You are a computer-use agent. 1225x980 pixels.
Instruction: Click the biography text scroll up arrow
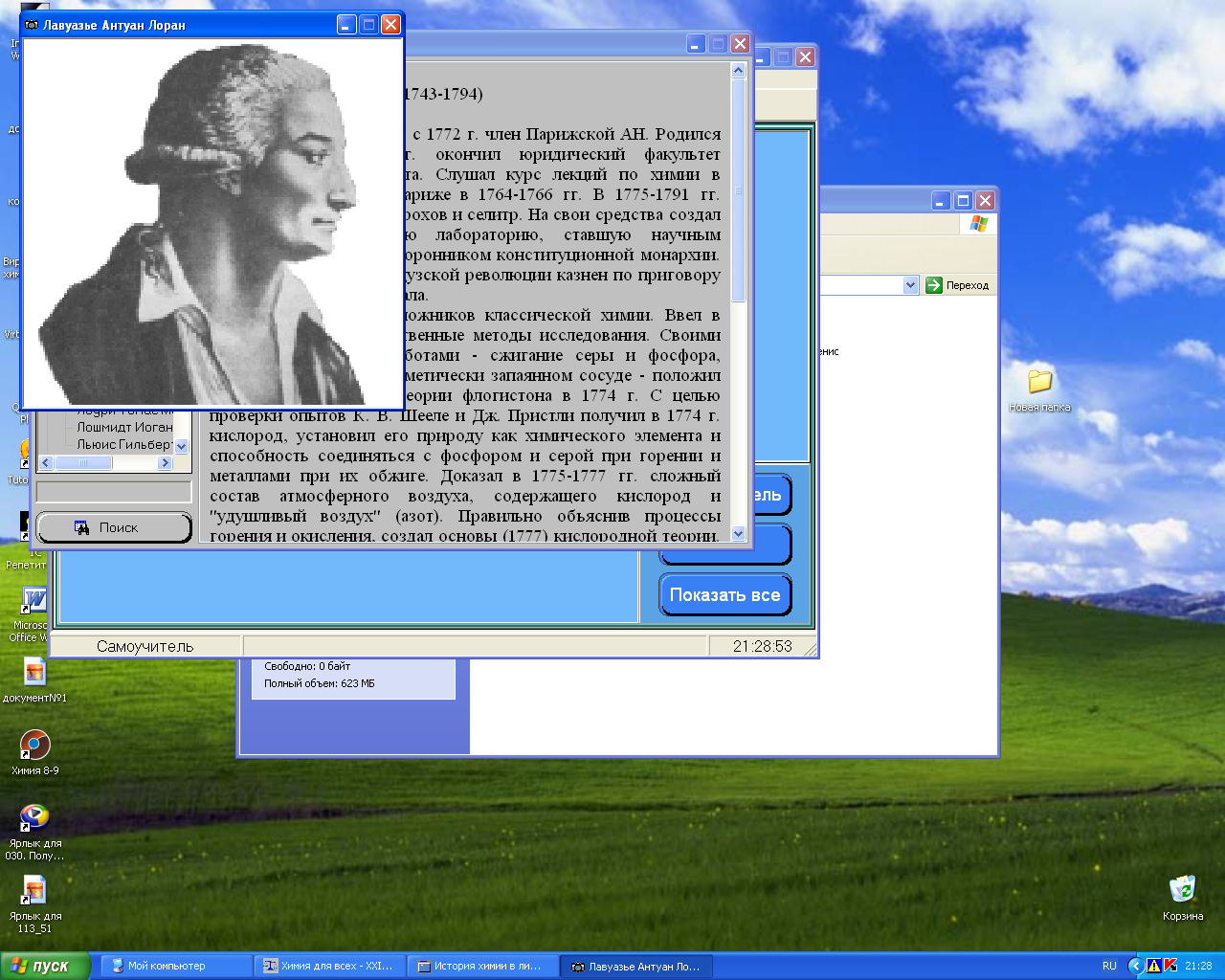tap(738, 70)
